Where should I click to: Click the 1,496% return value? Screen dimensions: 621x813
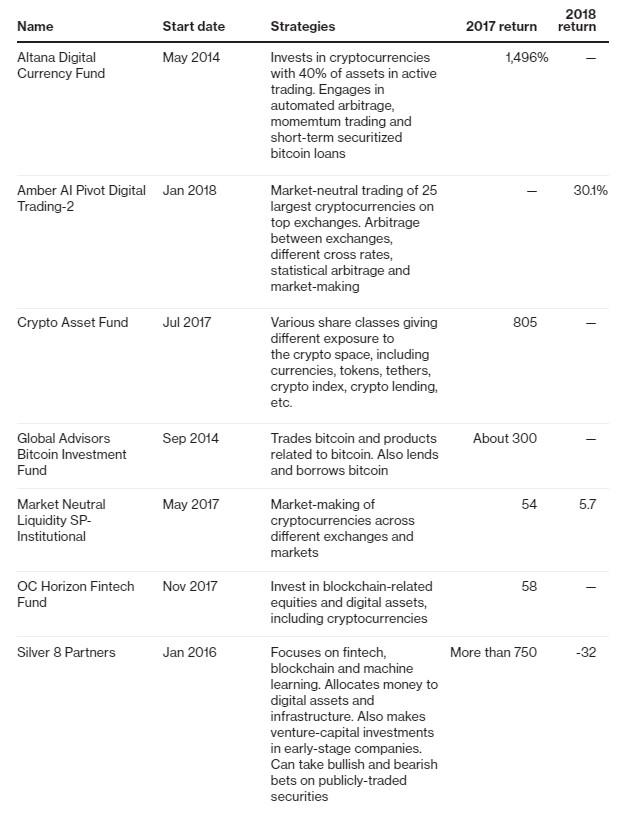[x=527, y=58]
